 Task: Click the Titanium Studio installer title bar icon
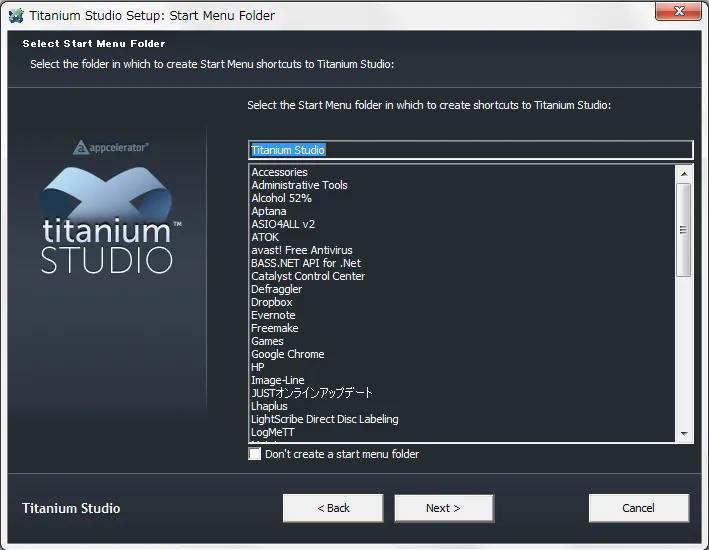click(15, 15)
